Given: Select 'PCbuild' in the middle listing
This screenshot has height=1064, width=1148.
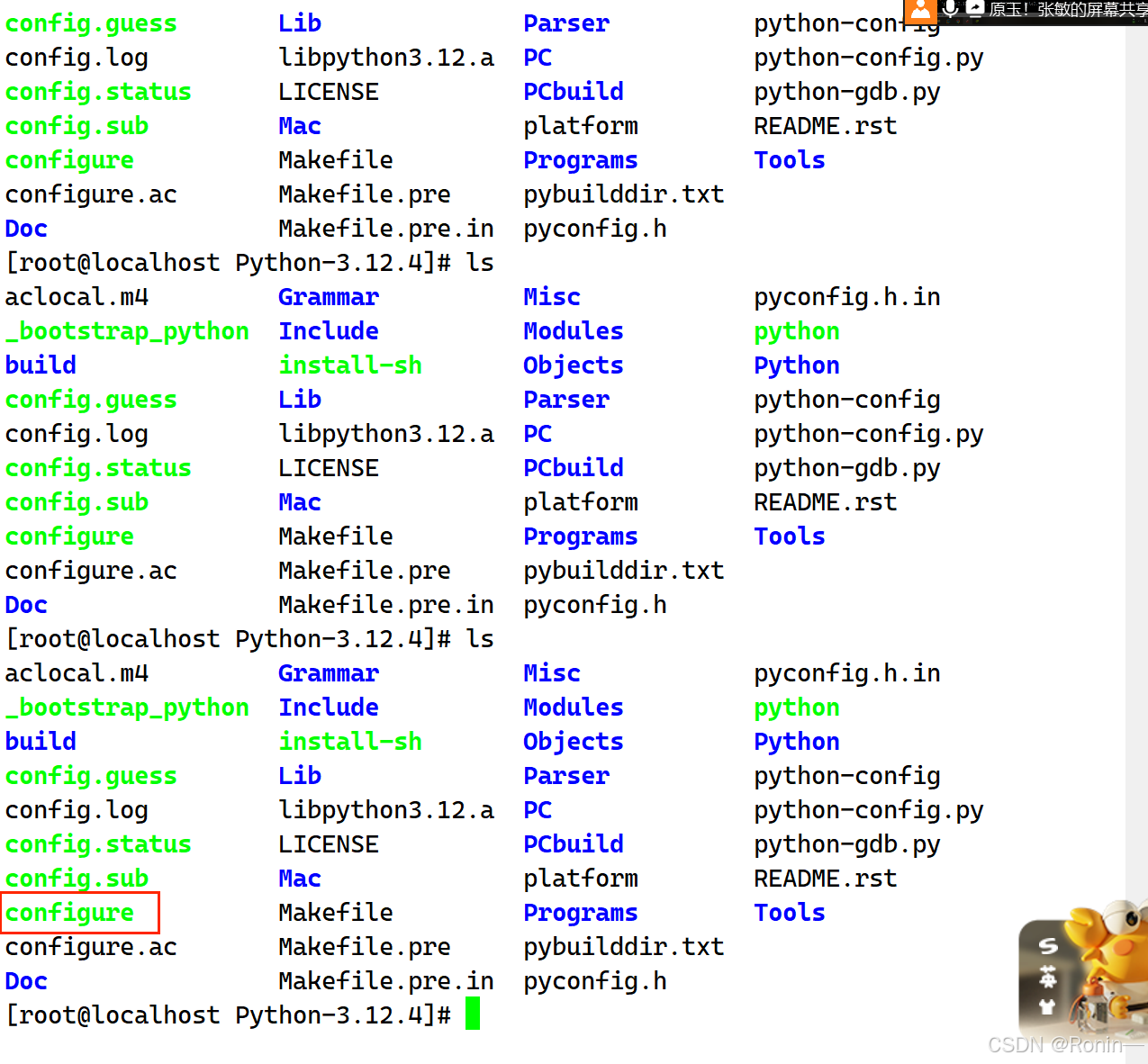Looking at the screenshot, I should pyautogui.click(x=574, y=468).
